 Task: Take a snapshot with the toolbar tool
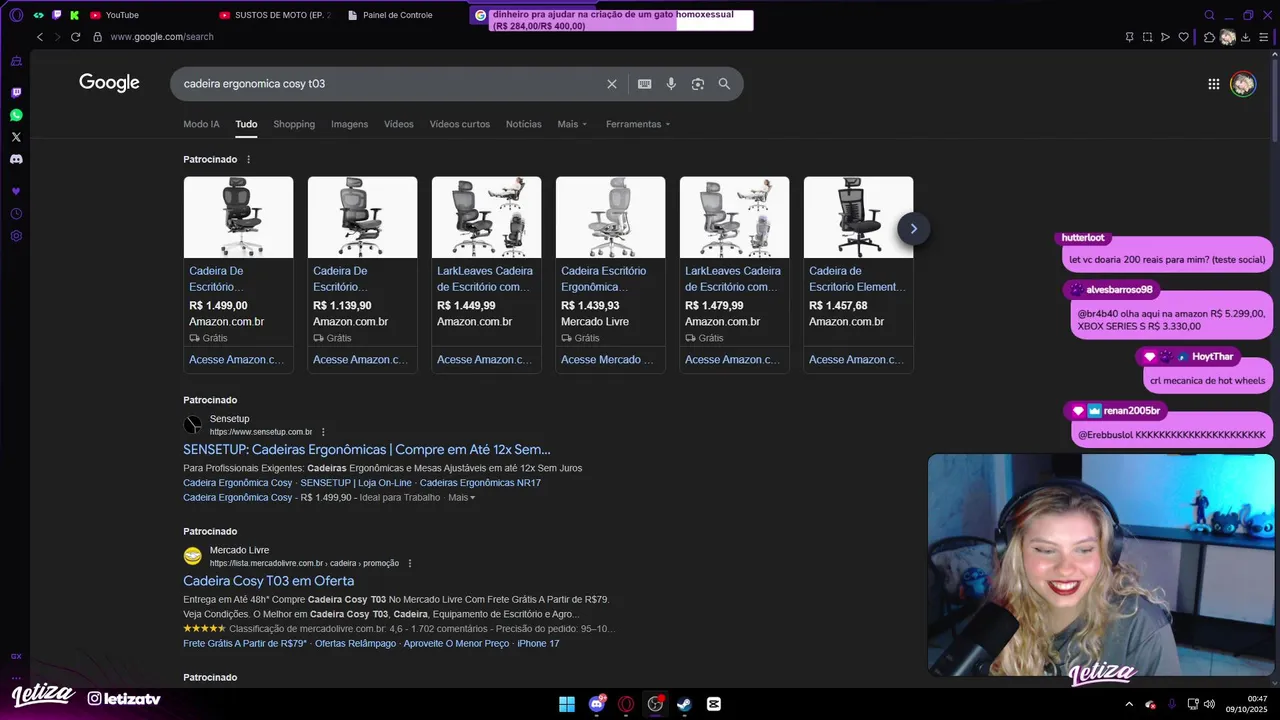1147,37
